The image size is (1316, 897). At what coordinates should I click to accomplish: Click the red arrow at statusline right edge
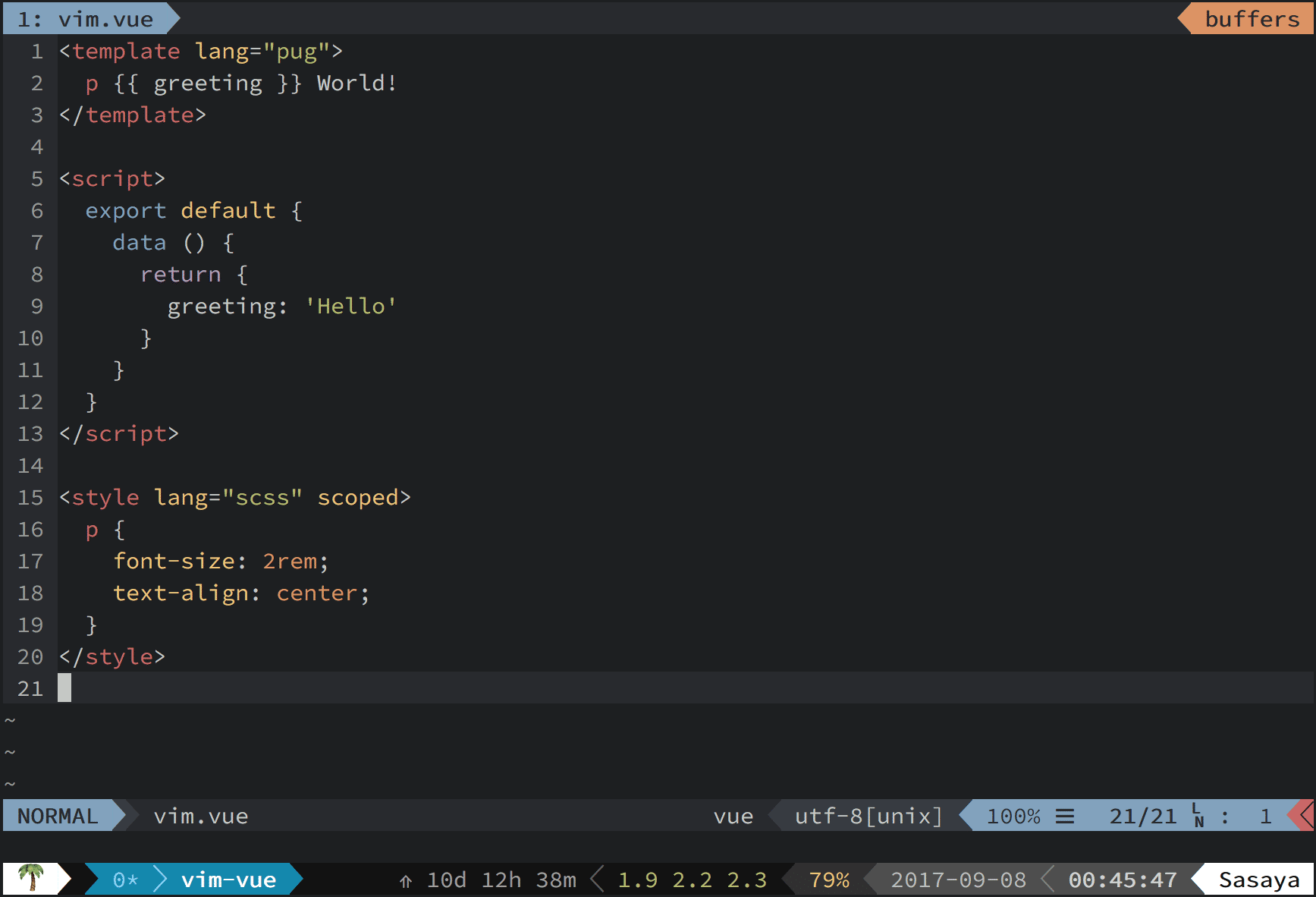1305,816
